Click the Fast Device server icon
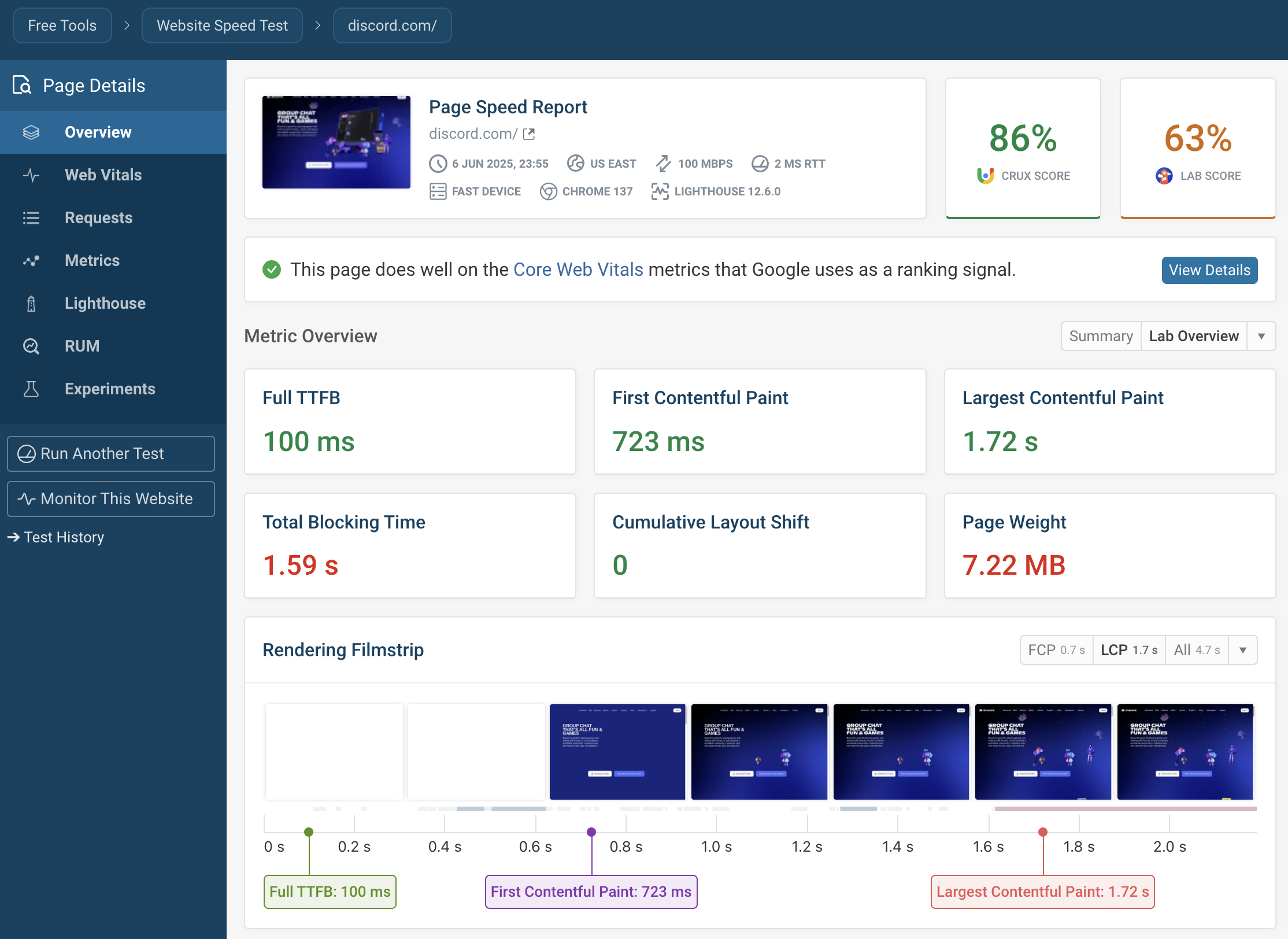Viewport: 1288px width, 939px height. pyautogui.click(x=438, y=191)
